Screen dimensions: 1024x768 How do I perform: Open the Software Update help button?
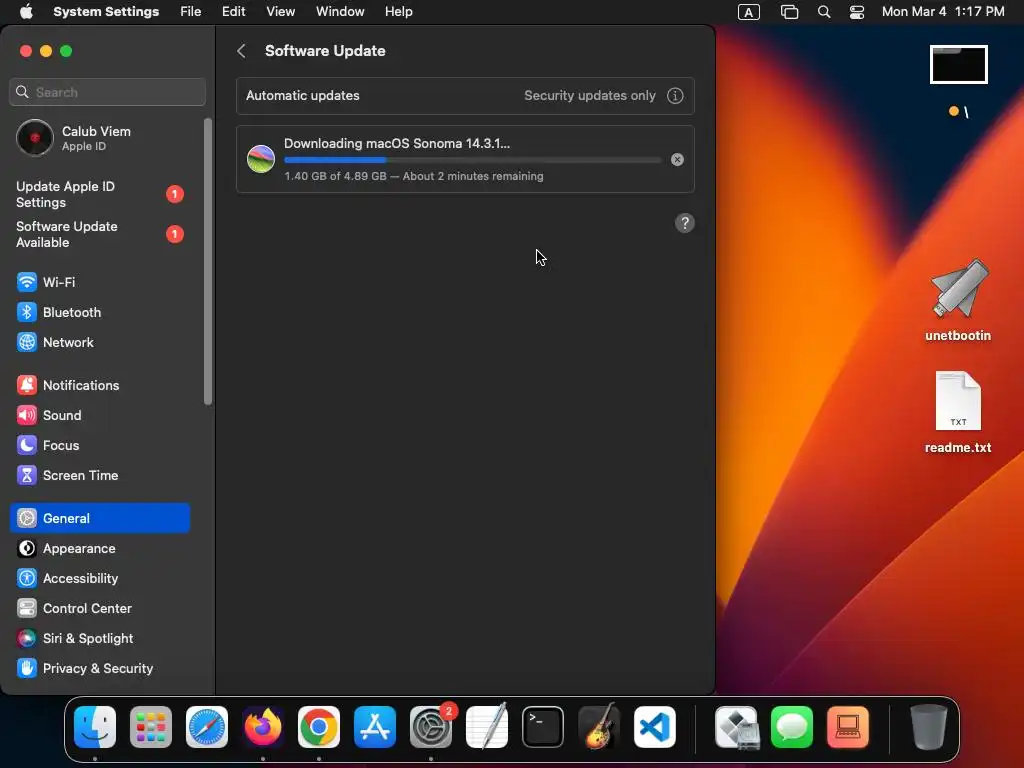pos(684,223)
